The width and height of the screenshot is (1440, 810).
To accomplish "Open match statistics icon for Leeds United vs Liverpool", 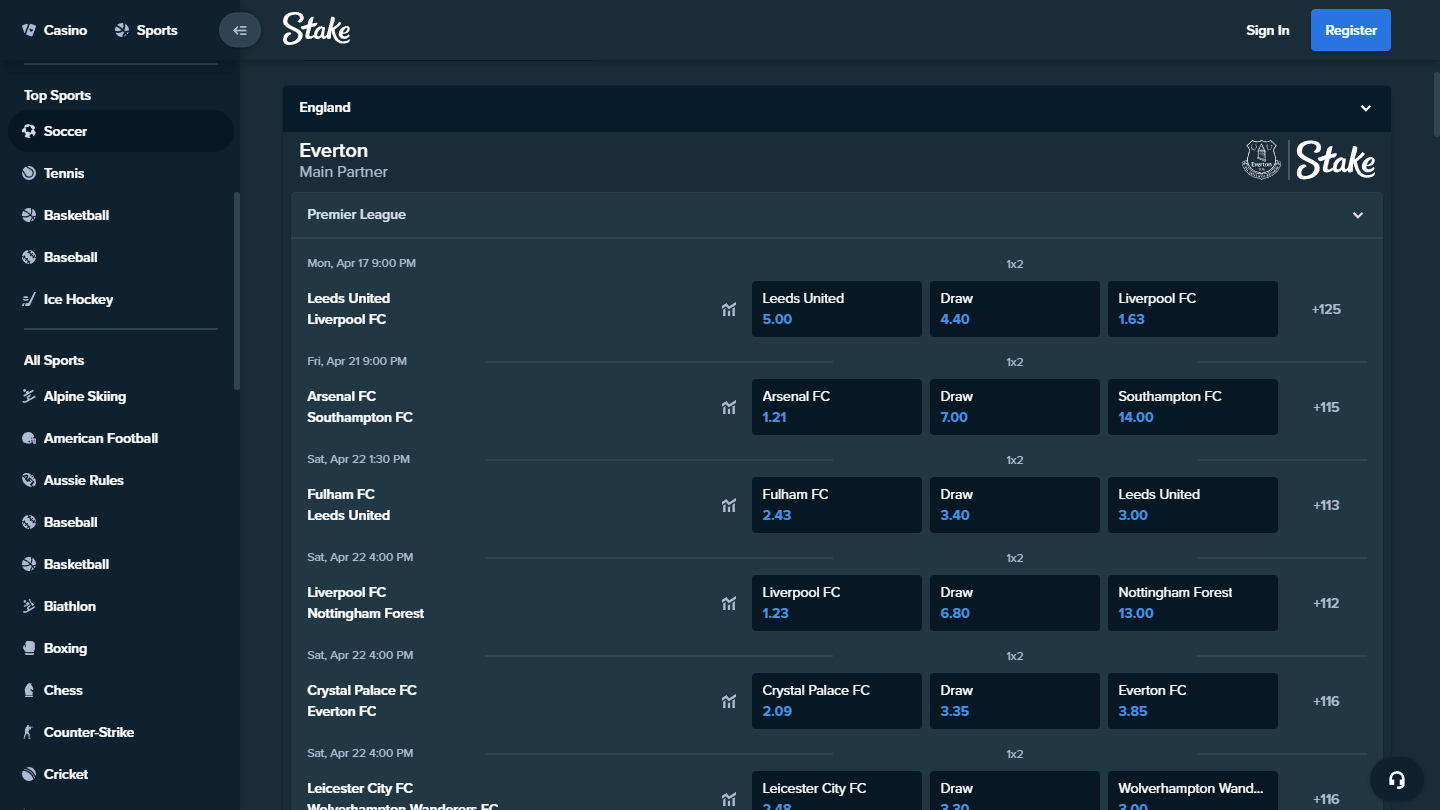I will [x=729, y=309].
